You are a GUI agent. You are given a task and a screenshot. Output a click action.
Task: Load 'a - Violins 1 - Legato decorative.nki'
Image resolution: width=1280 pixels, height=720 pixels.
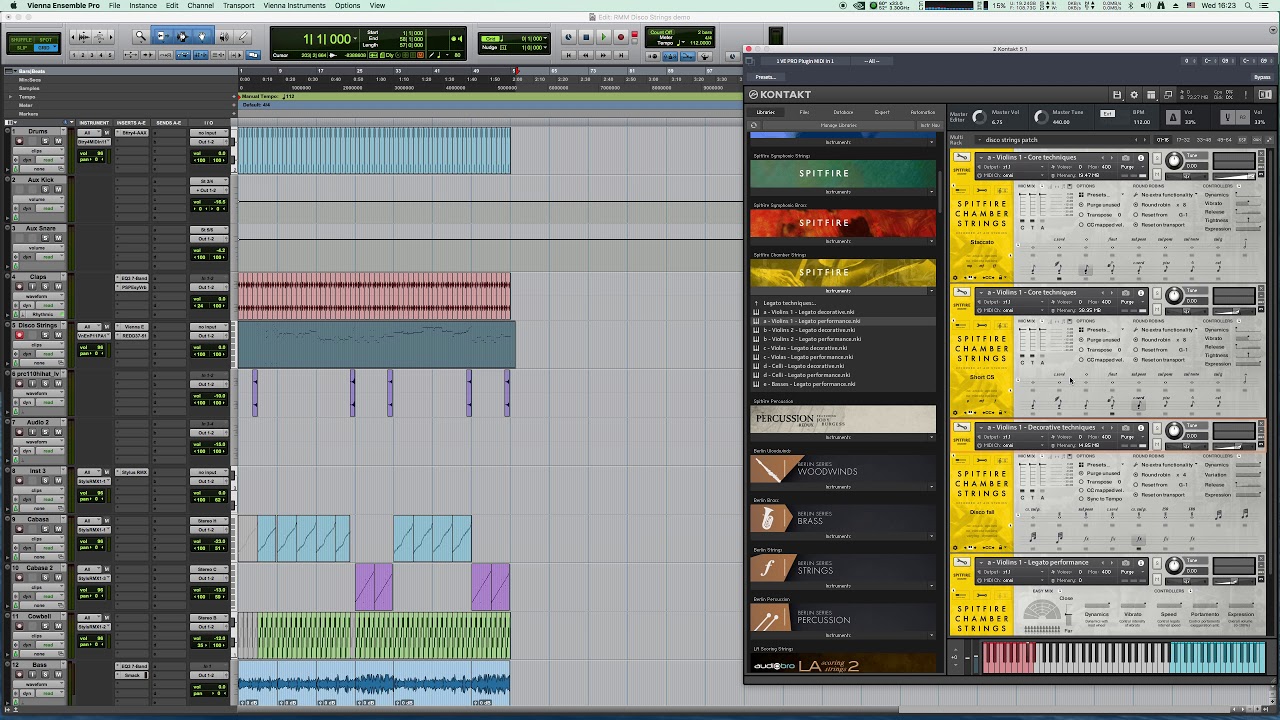click(x=809, y=312)
